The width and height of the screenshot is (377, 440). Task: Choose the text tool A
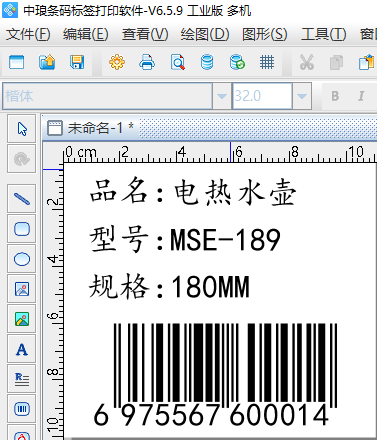(22, 349)
